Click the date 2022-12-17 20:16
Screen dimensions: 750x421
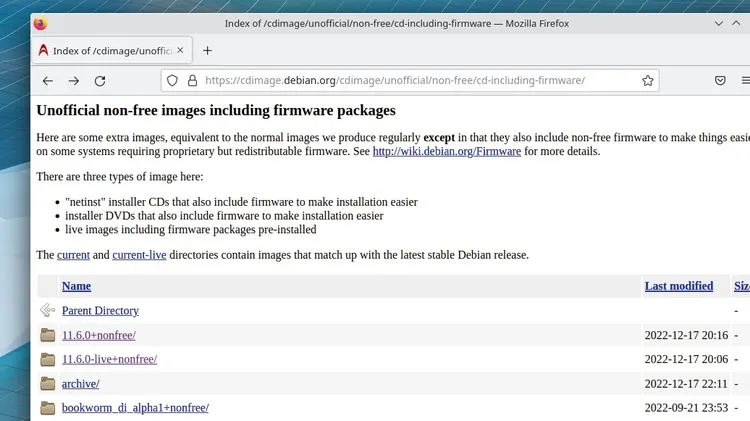686,335
